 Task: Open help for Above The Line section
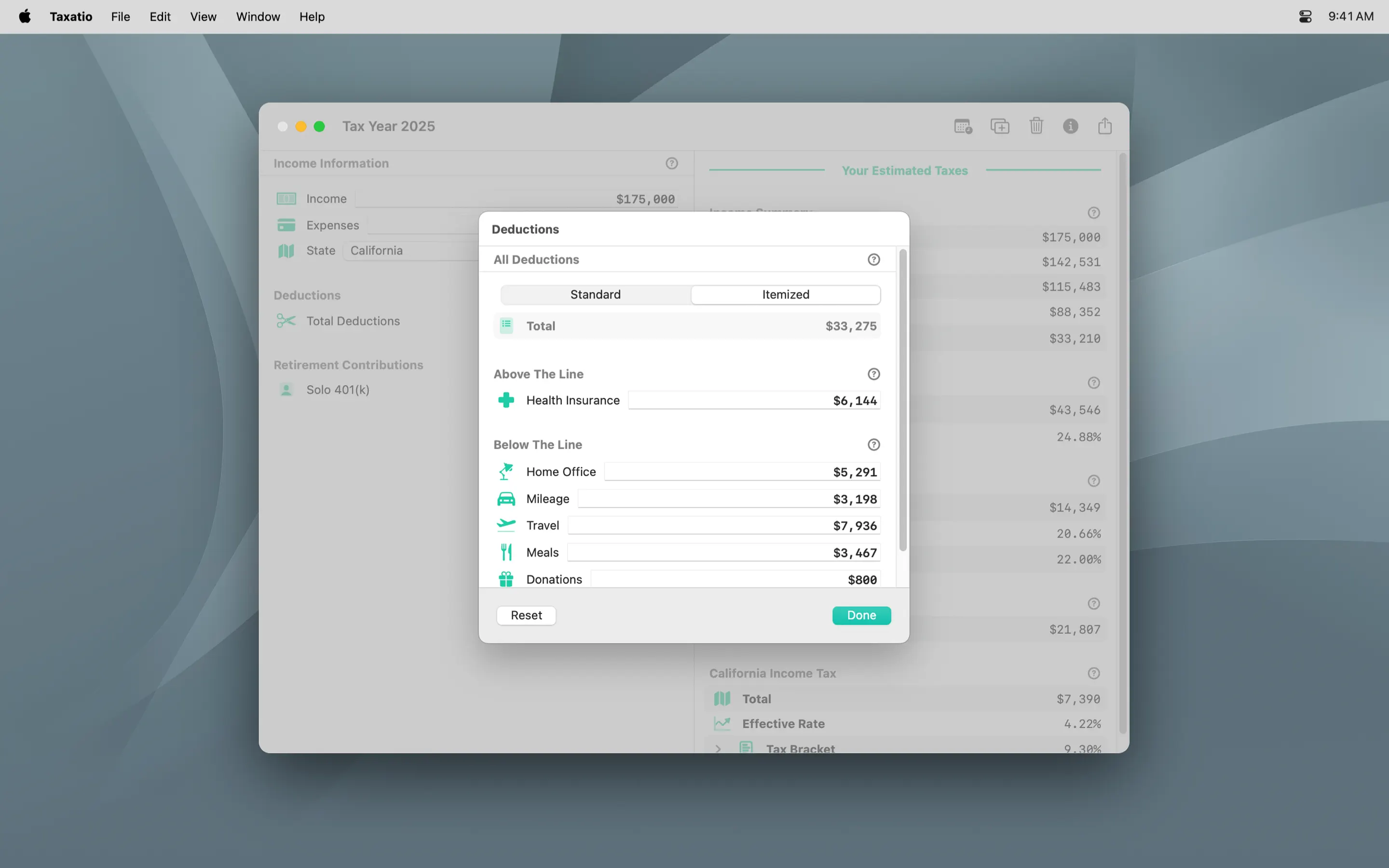click(x=873, y=374)
